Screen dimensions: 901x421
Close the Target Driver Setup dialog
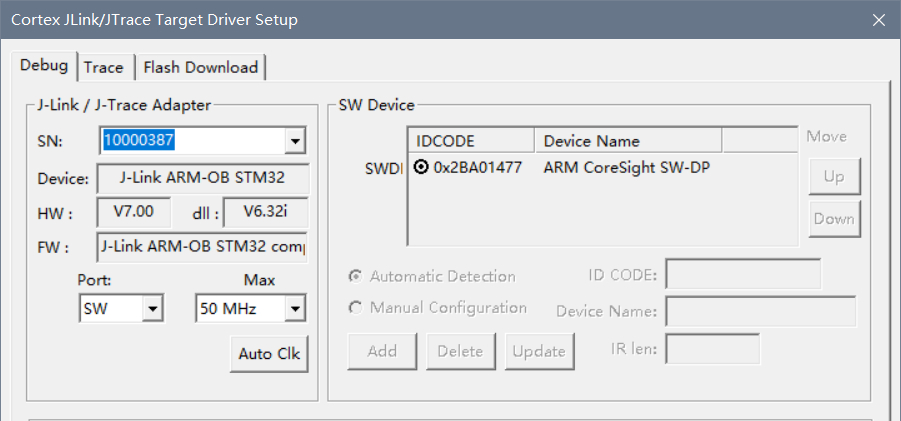[x=878, y=20]
